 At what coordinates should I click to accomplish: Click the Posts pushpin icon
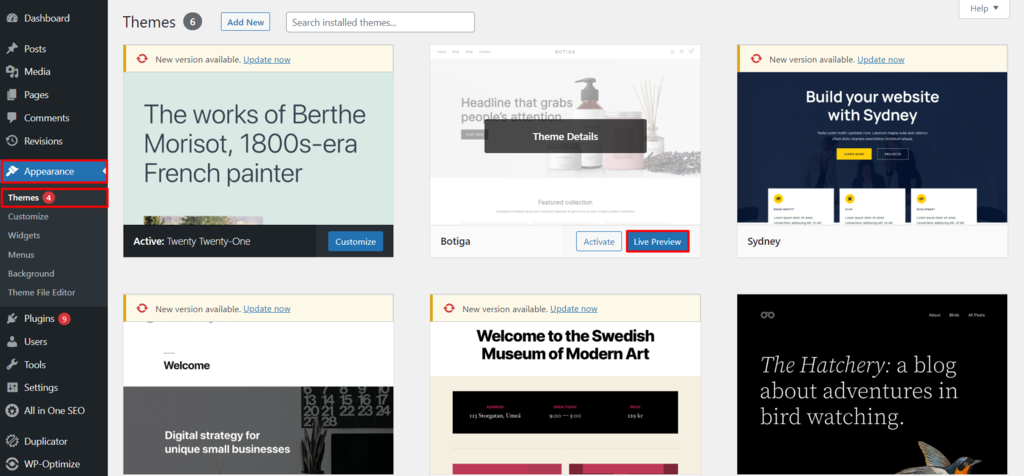coord(12,49)
